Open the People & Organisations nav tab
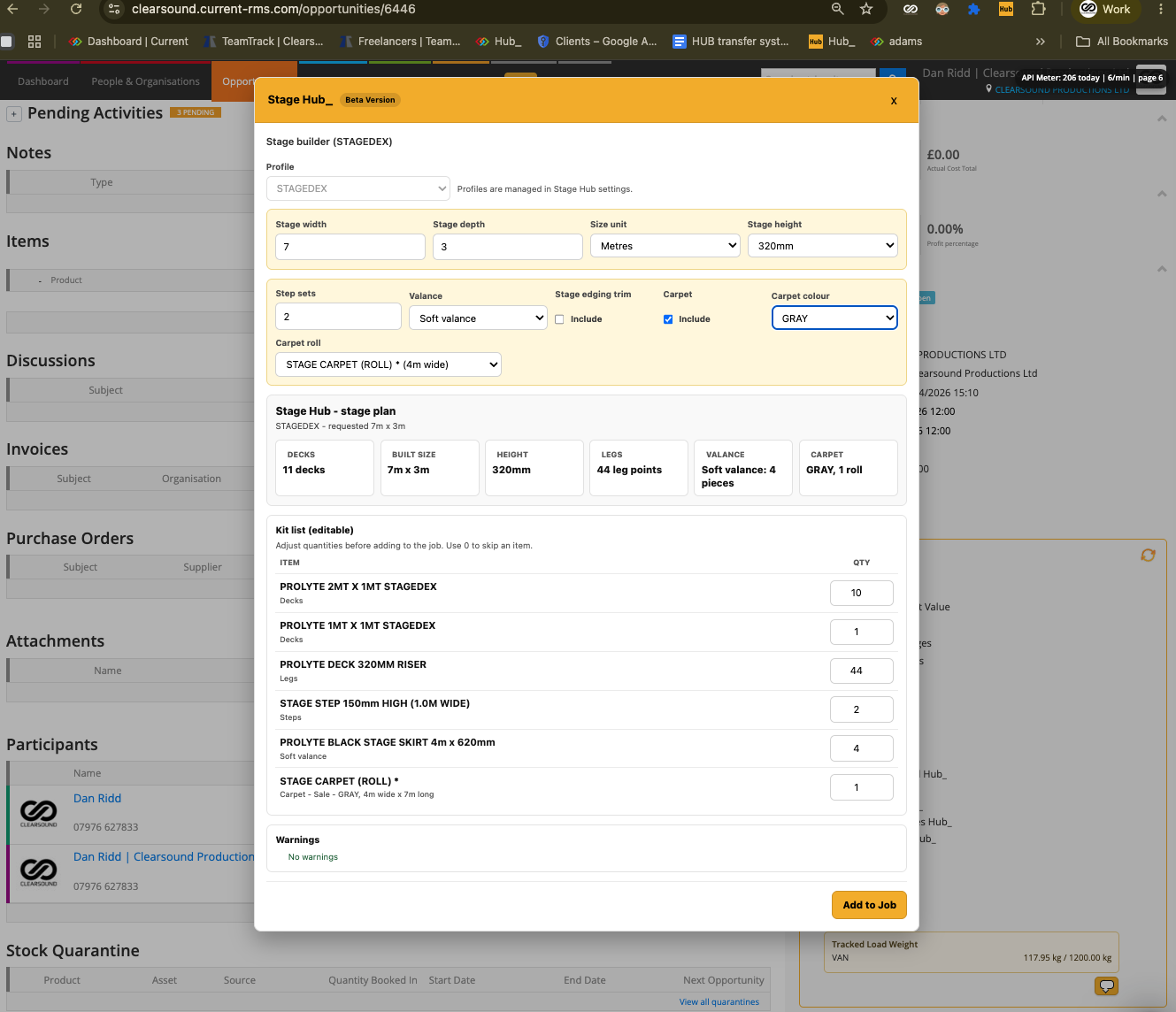The height and width of the screenshot is (1012, 1176). (x=146, y=81)
